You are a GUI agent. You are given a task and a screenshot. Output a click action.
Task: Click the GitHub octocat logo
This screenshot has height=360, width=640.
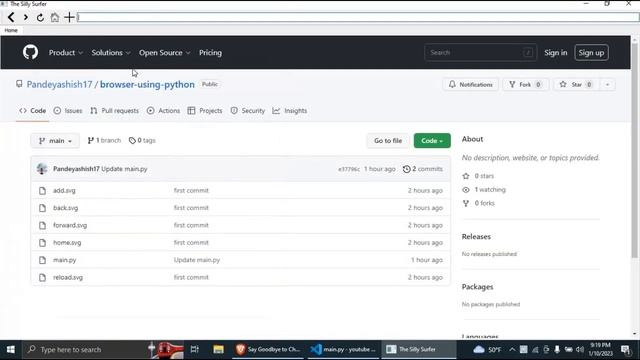[x=30, y=52]
